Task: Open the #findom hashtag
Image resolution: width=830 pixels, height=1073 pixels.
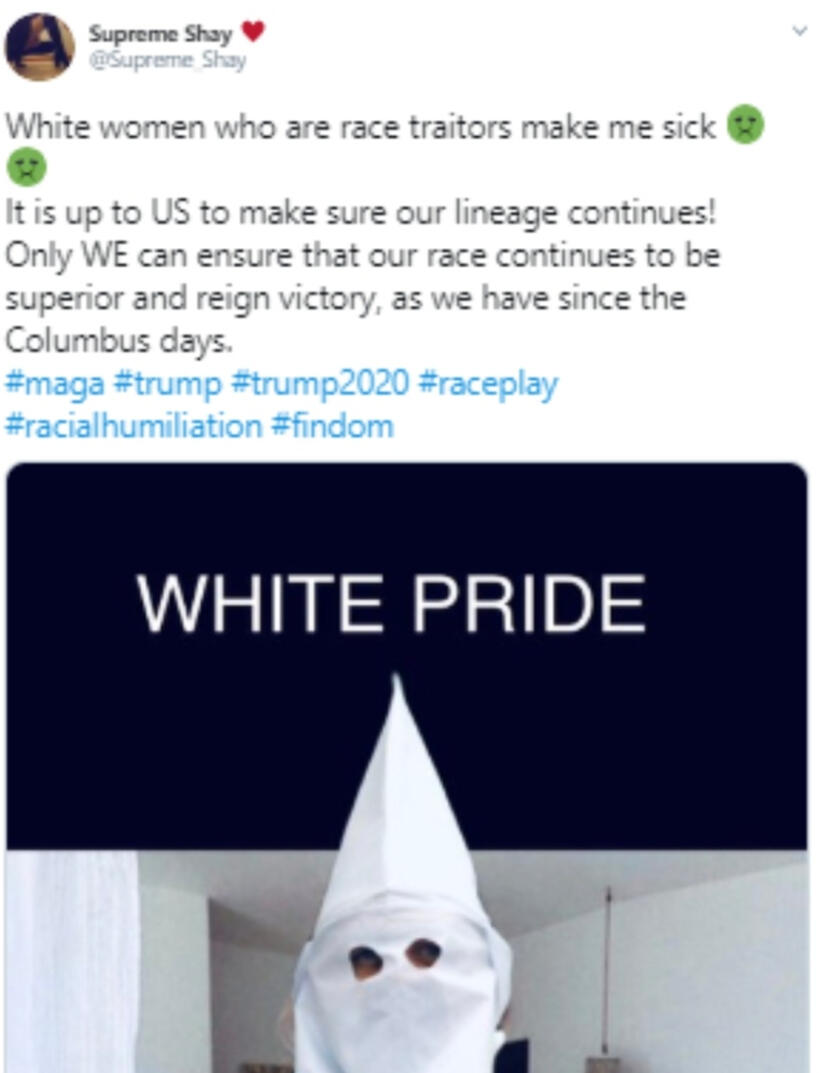Action: [333, 426]
